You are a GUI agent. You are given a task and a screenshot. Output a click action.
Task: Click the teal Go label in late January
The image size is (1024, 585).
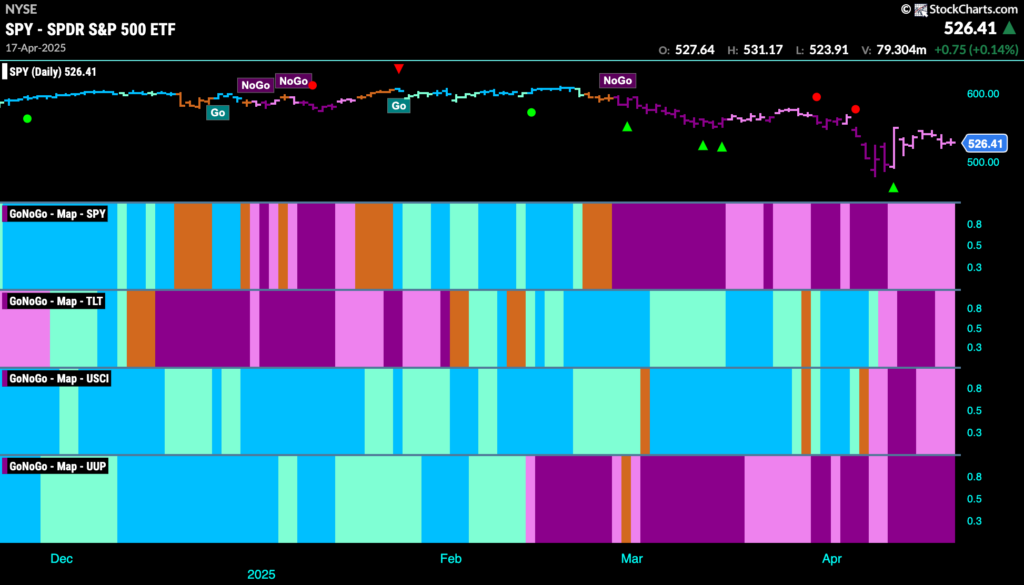coord(399,105)
